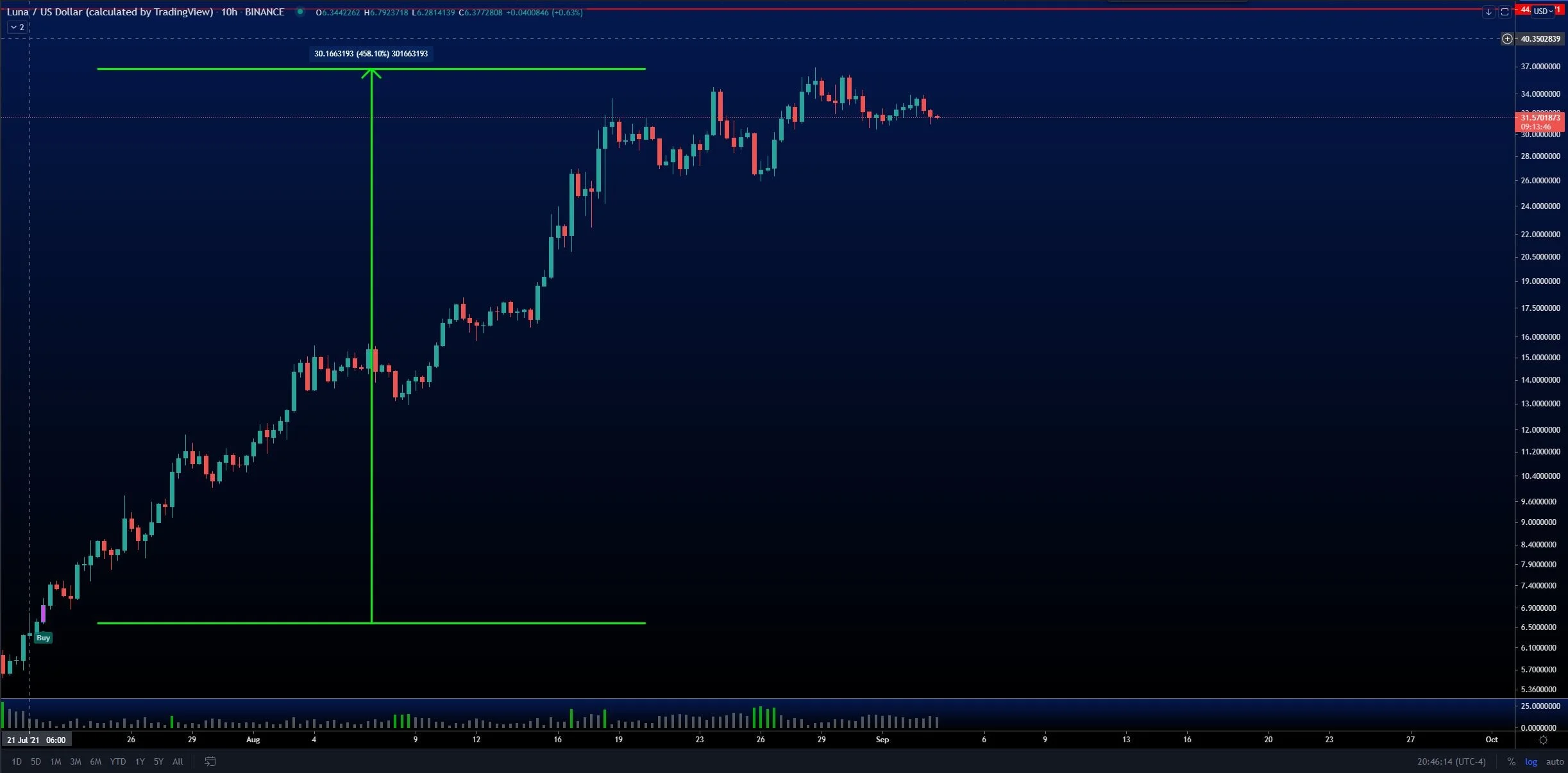Toggle auto scale mode
The image size is (1568, 773).
[1555, 761]
